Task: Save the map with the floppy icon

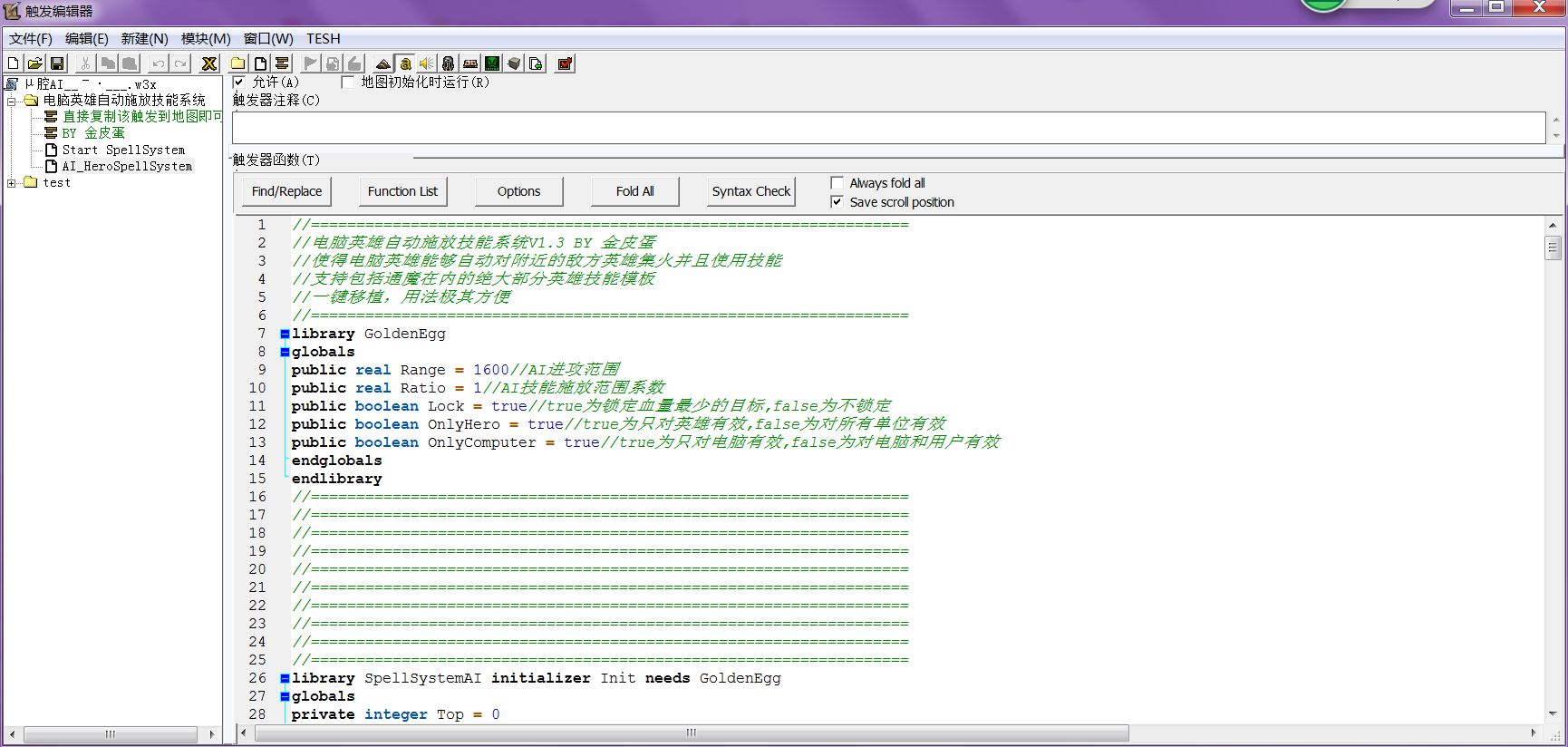Action: tap(57, 63)
